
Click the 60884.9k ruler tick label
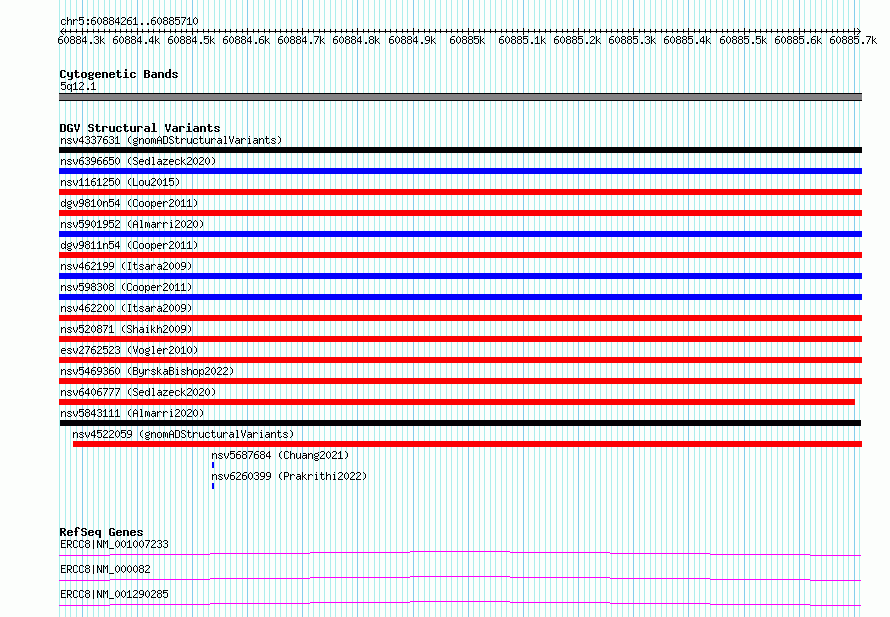[412, 40]
